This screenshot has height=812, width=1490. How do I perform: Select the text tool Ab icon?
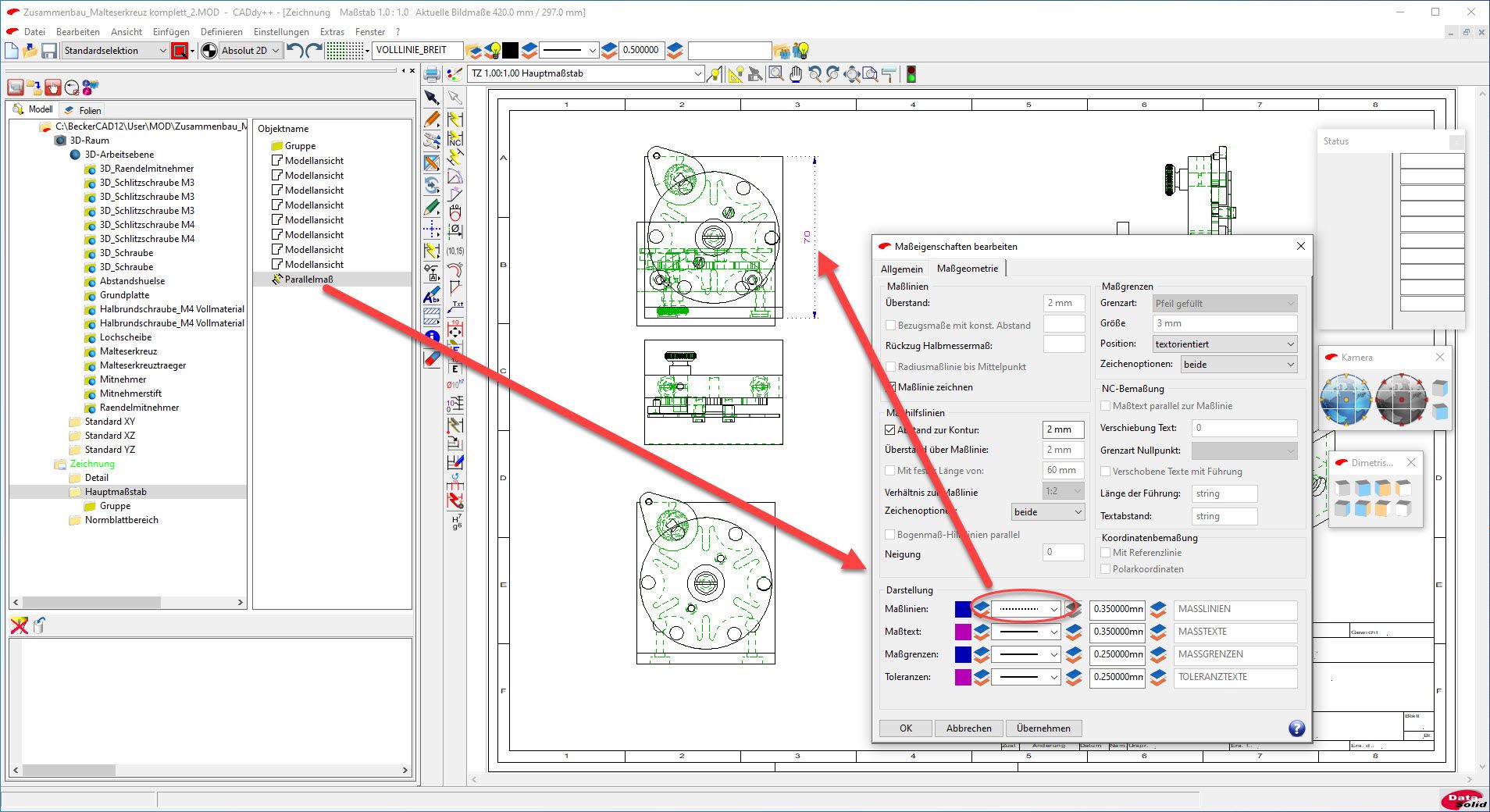tap(432, 296)
